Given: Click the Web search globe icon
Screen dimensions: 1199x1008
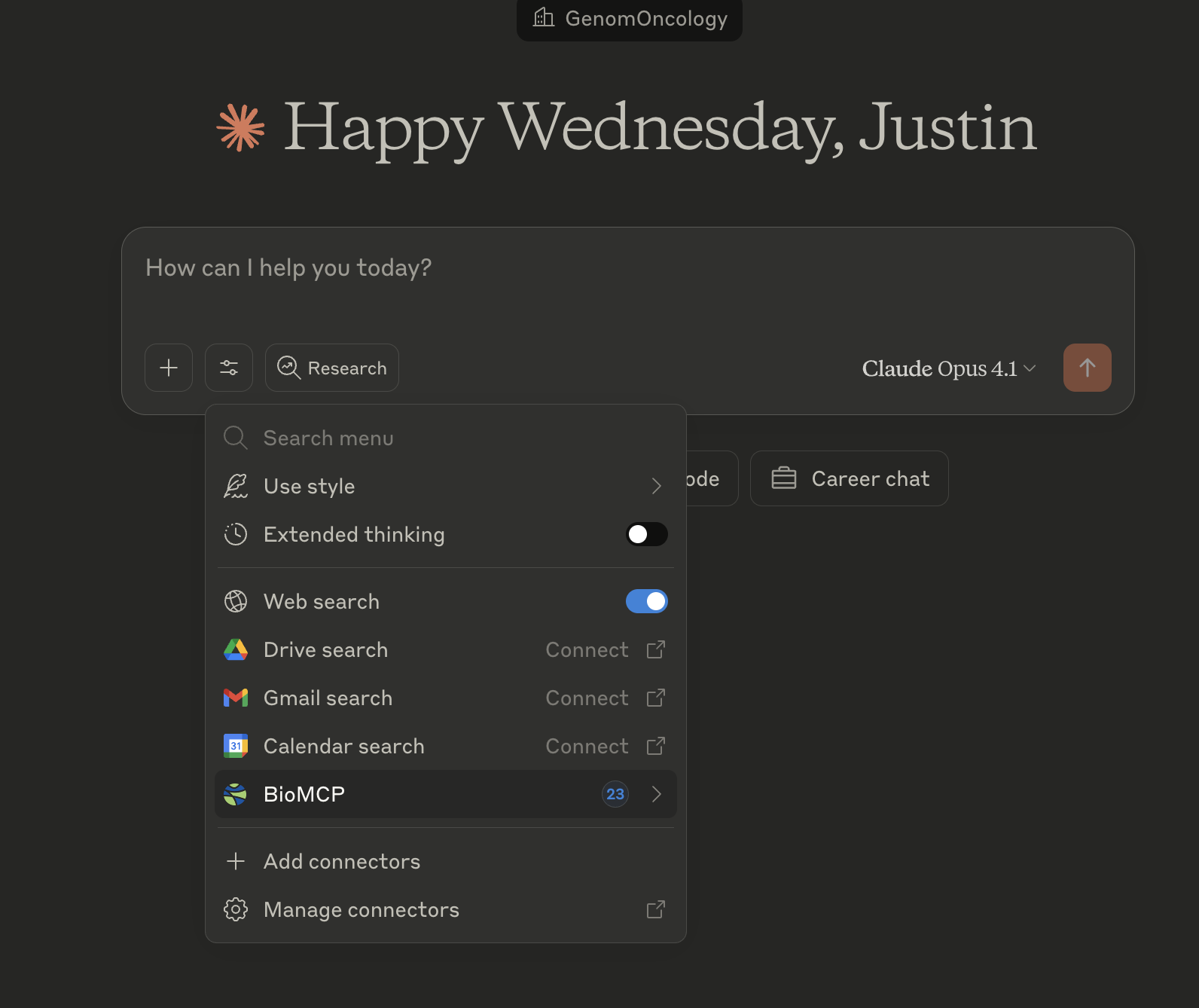Looking at the screenshot, I should 236,601.
